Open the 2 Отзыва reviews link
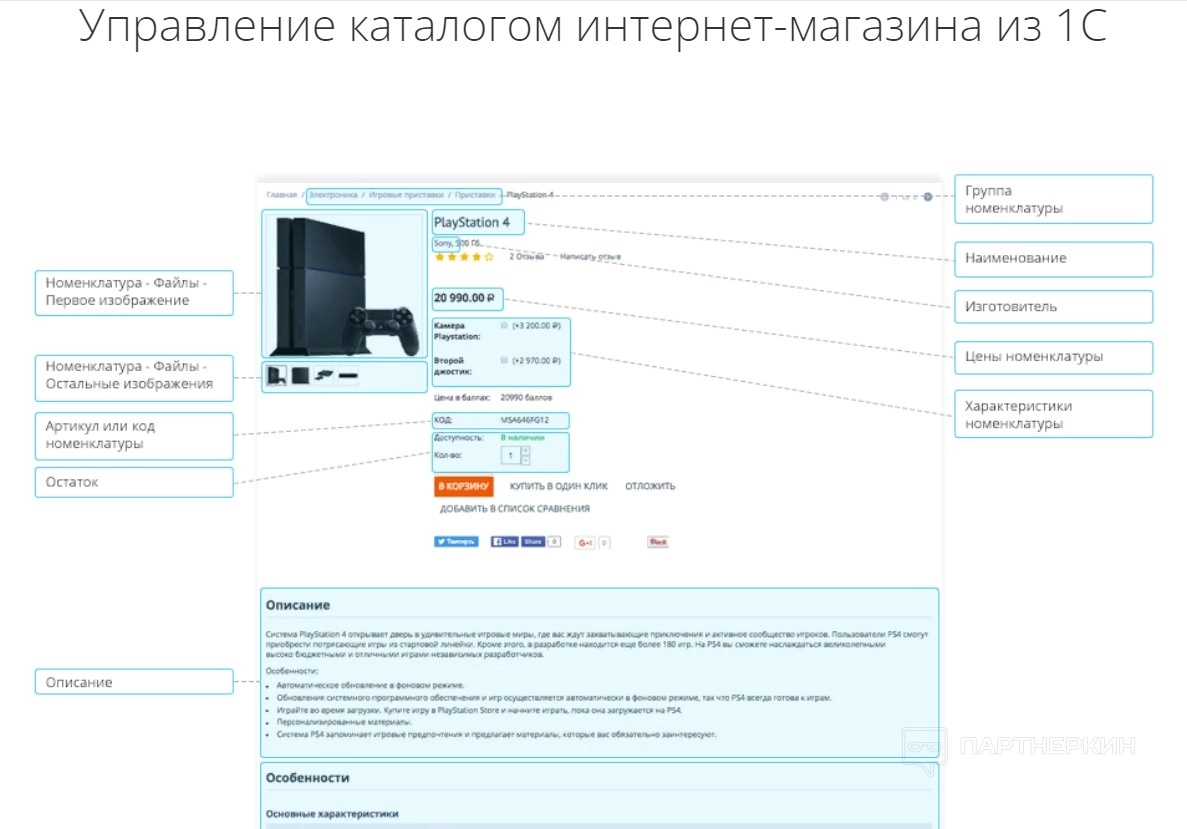The width and height of the screenshot is (1187, 829). pyautogui.click(x=526, y=257)
